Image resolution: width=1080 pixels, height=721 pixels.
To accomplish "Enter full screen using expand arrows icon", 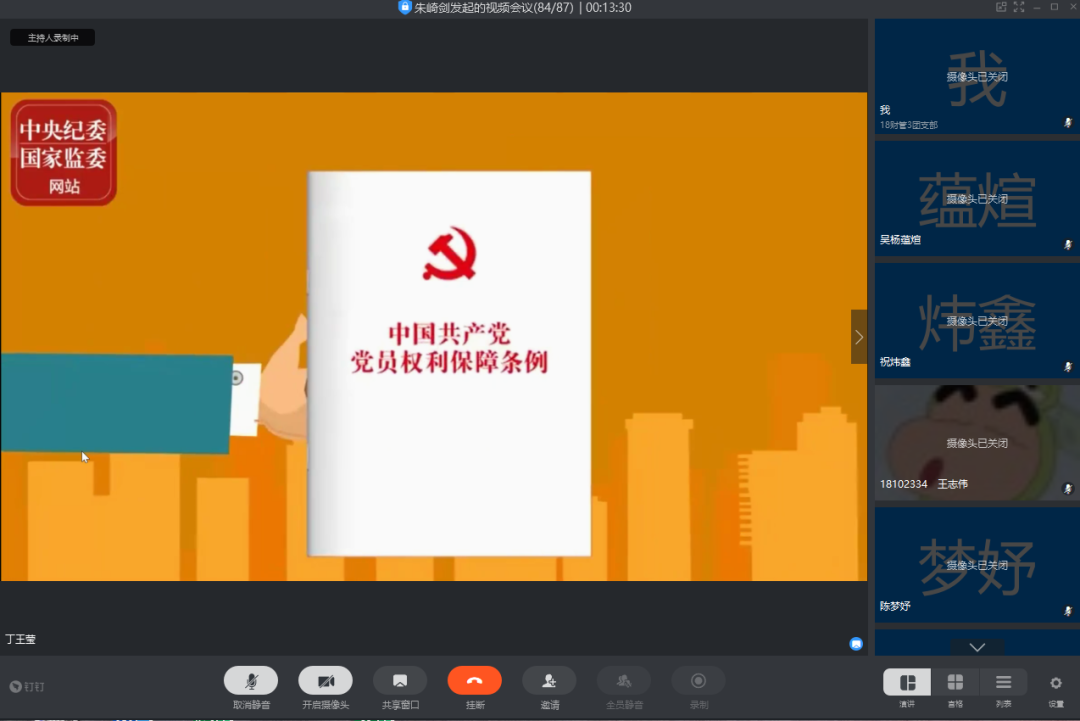I will point(1019,7).
